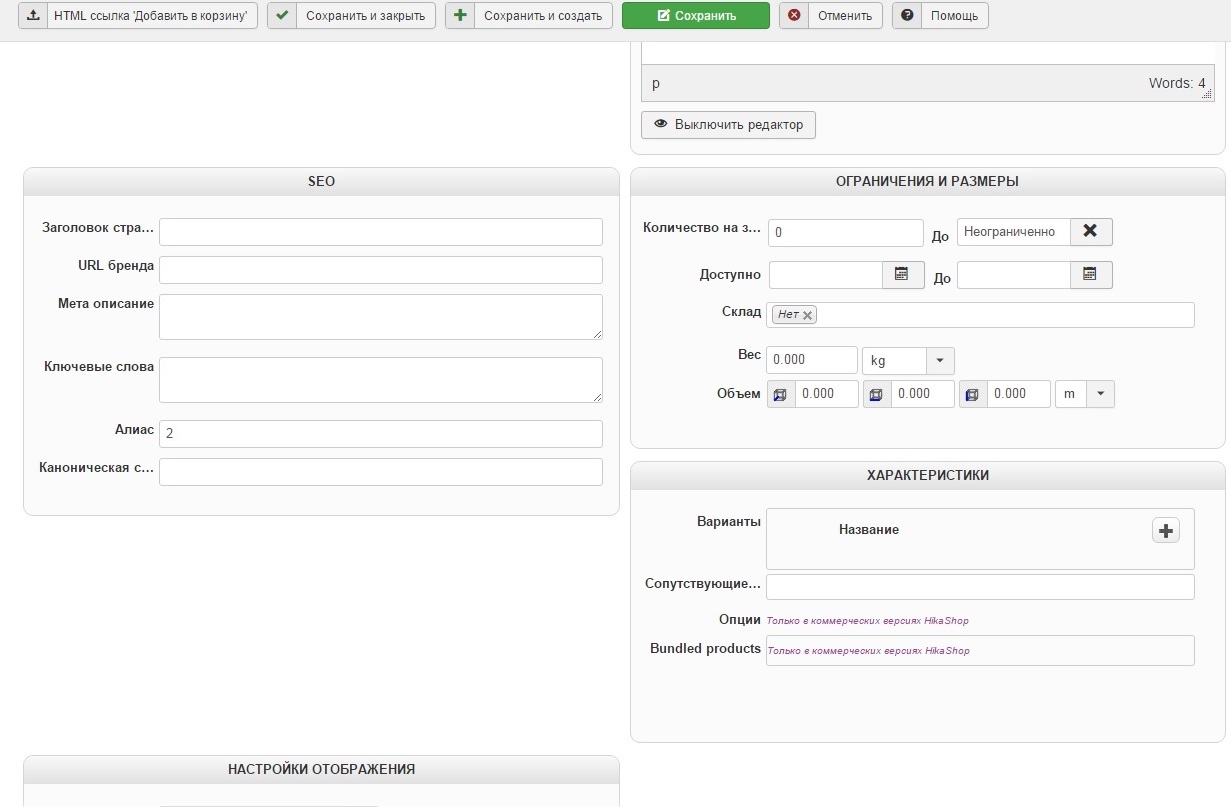Click the Название column header in Варианты
This screenshot has height=807, width=1231.
pos(869,530)
